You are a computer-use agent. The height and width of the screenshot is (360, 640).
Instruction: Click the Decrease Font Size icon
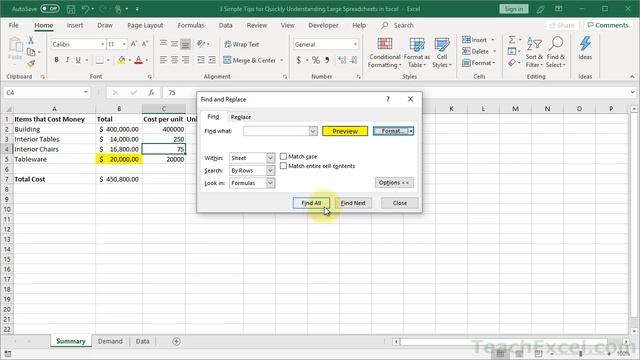coord(145,44)
